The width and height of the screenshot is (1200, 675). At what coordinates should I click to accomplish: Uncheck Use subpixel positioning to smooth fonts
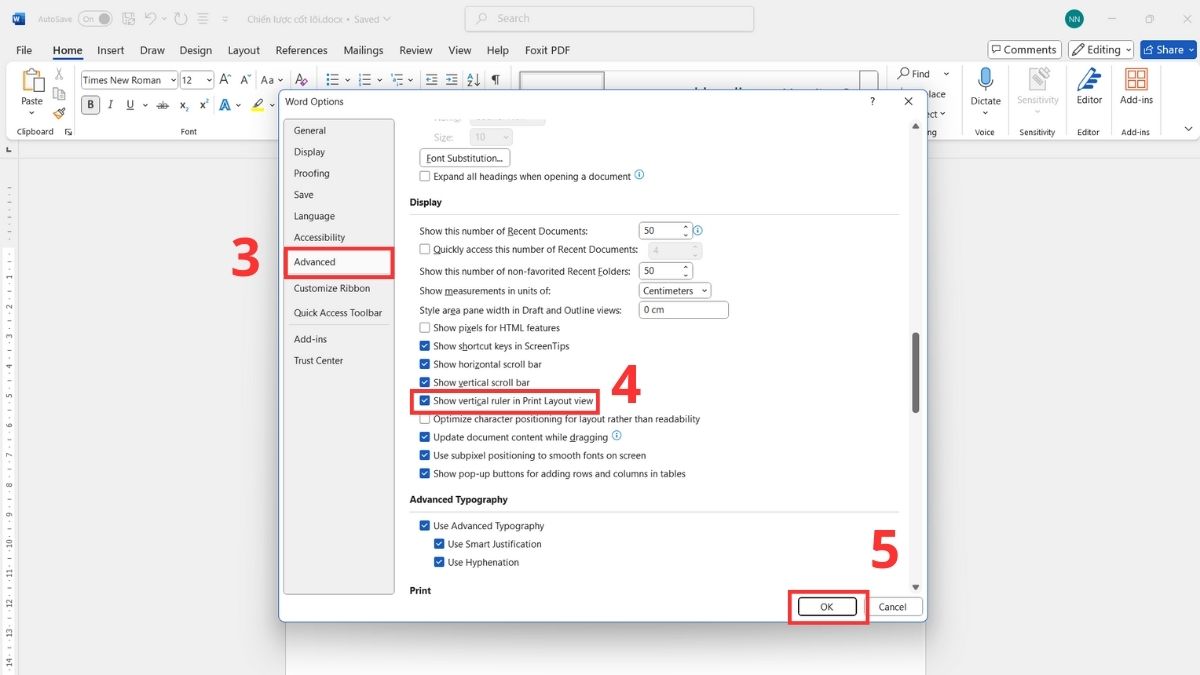pyautogui.click(x=425, y=455)
